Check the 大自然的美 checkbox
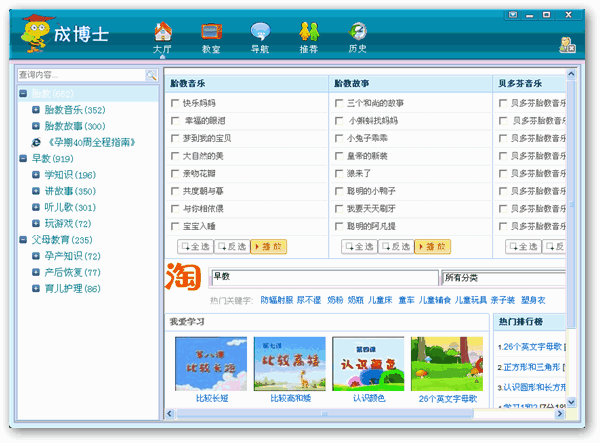600x443 pixels. [175, 156]
